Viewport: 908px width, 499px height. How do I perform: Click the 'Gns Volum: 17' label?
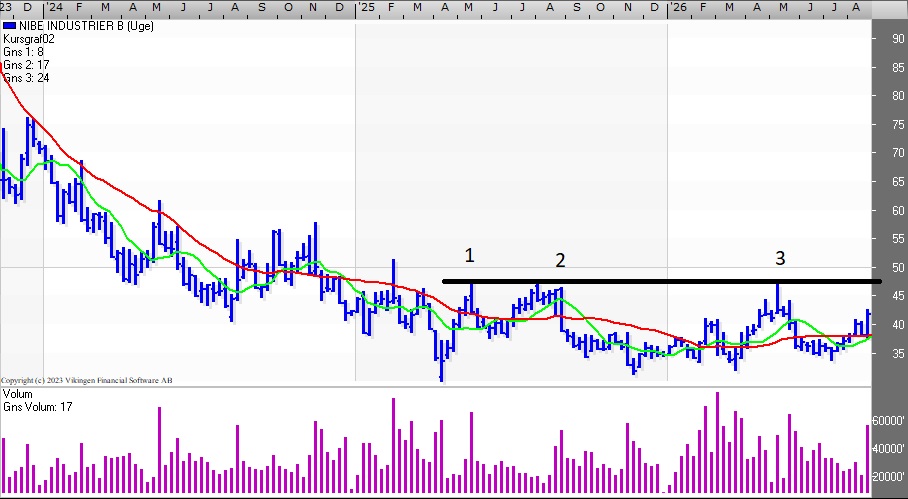pos(38,407)
